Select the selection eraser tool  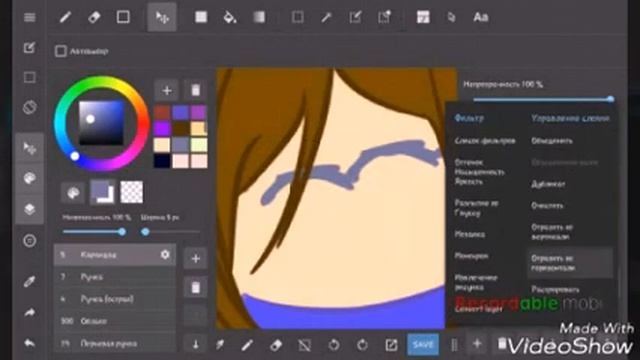pos(384,17)
